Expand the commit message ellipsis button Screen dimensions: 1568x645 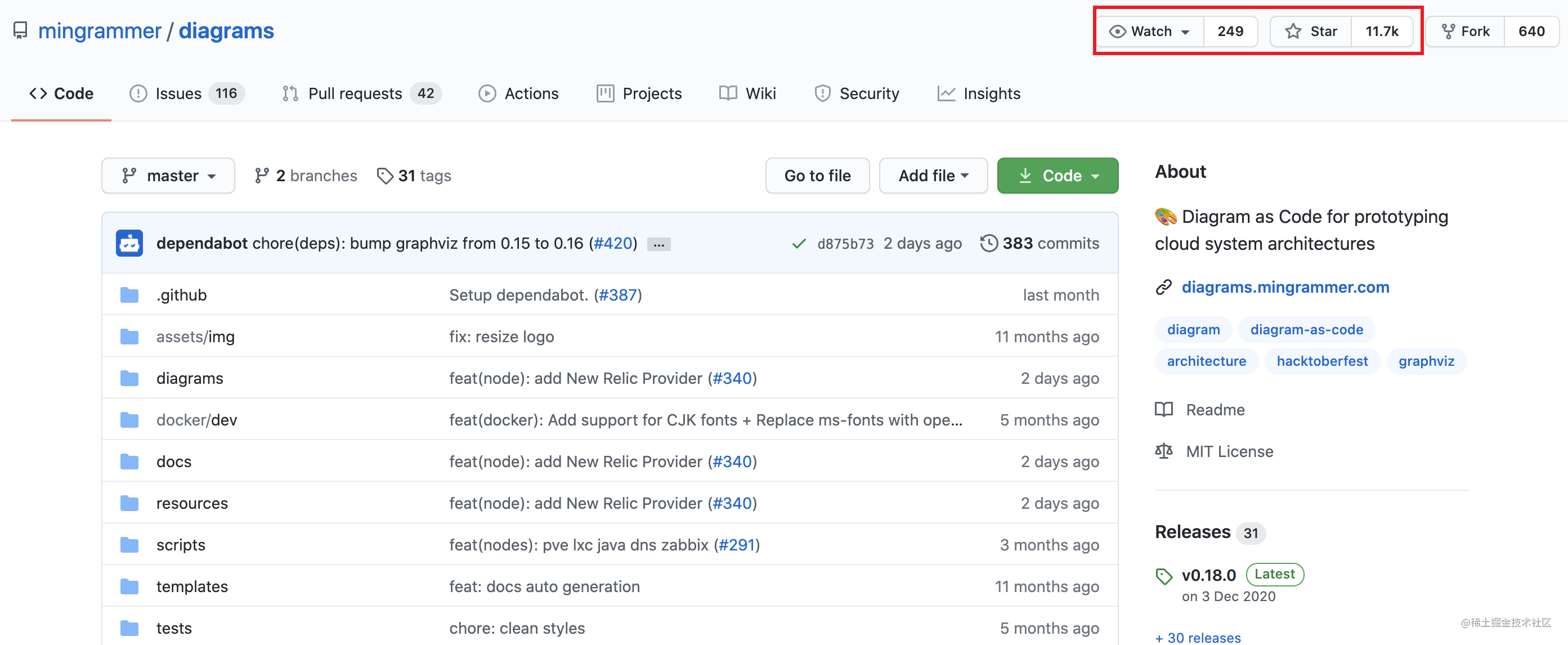tap(658, 244)
